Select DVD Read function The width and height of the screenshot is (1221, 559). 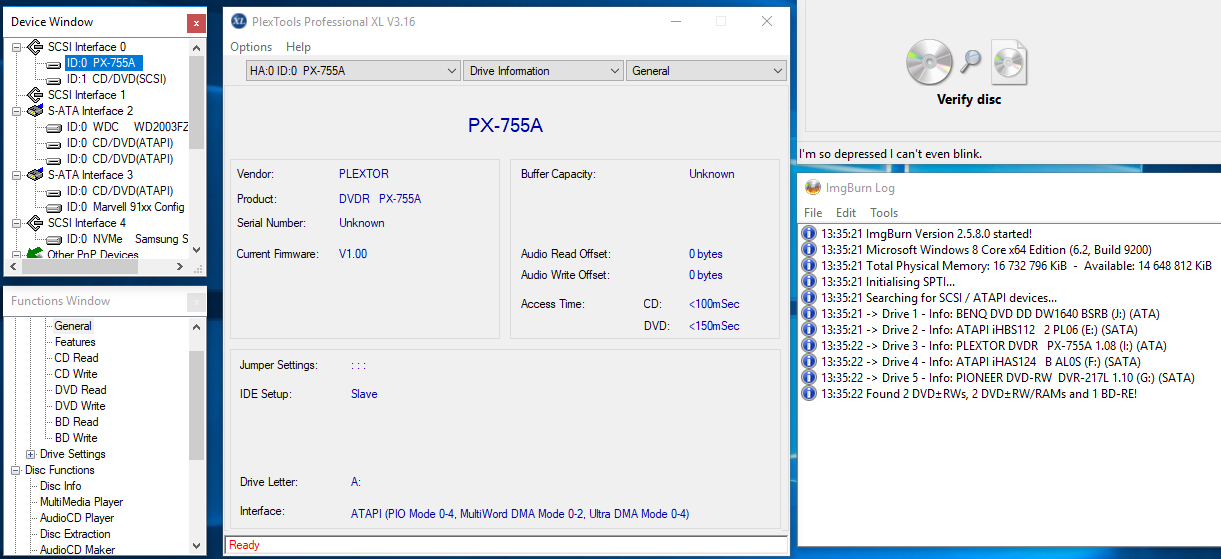point(80,390)
